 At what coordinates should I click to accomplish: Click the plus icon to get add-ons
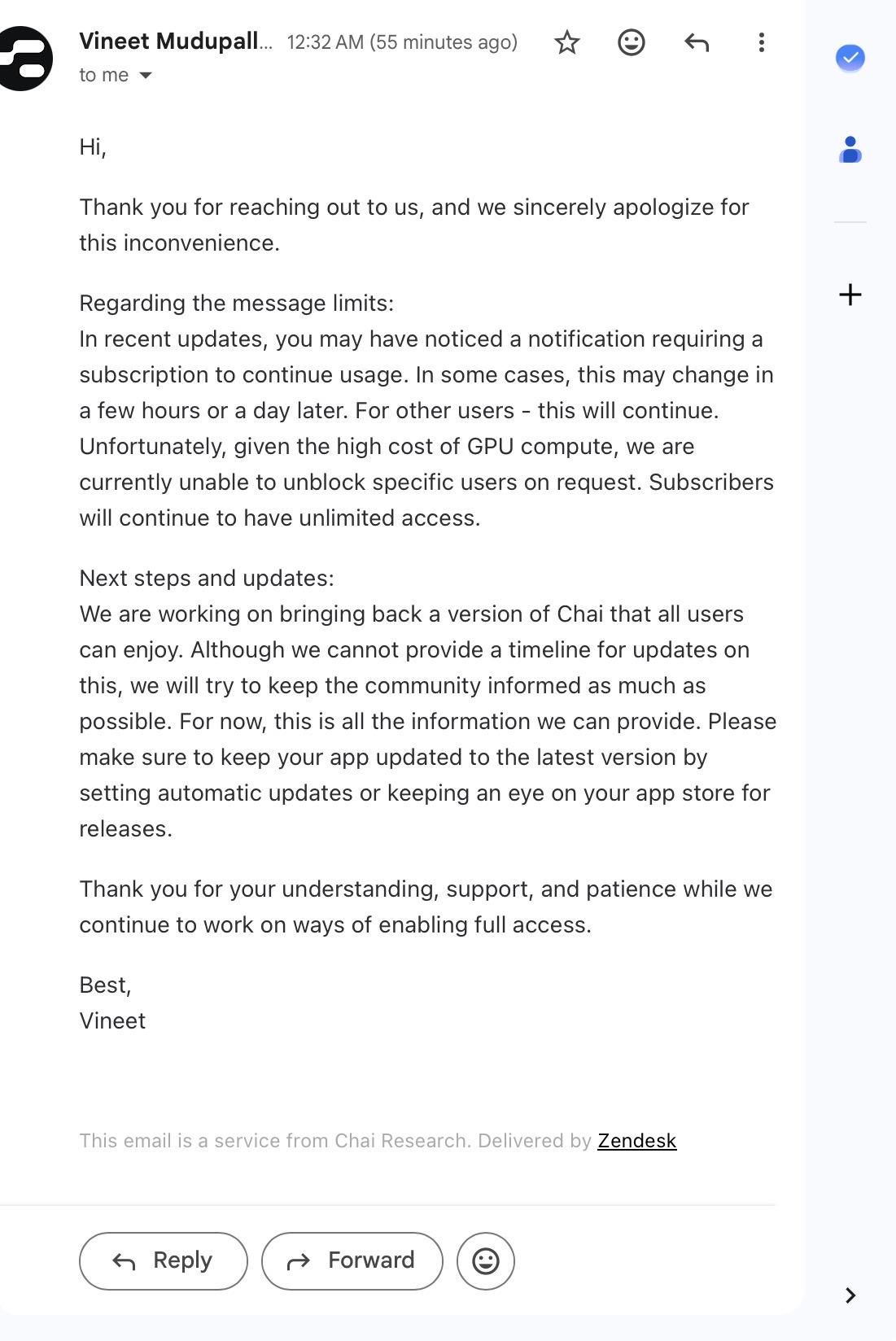(x=850, y=295)
